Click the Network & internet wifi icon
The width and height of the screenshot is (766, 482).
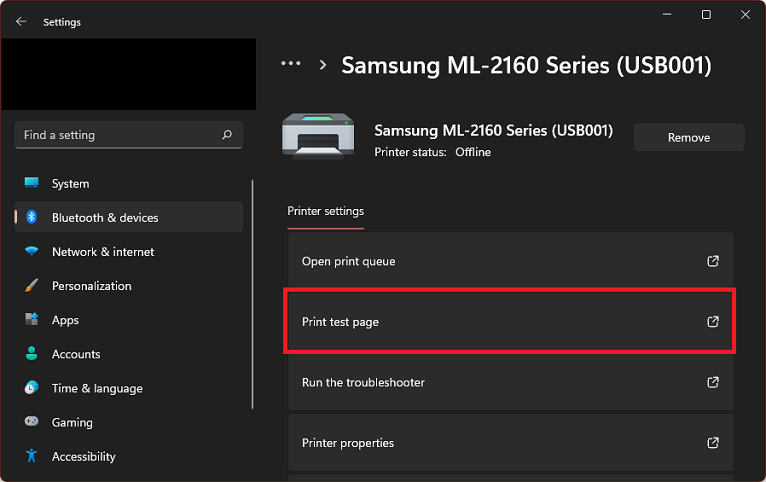(32, 251)
